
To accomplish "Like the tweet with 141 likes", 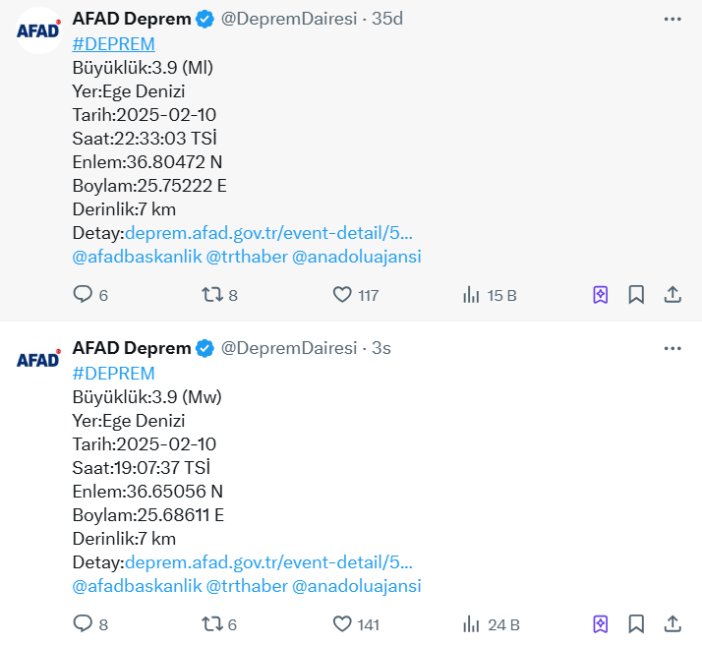I will [x=343, y=624].
